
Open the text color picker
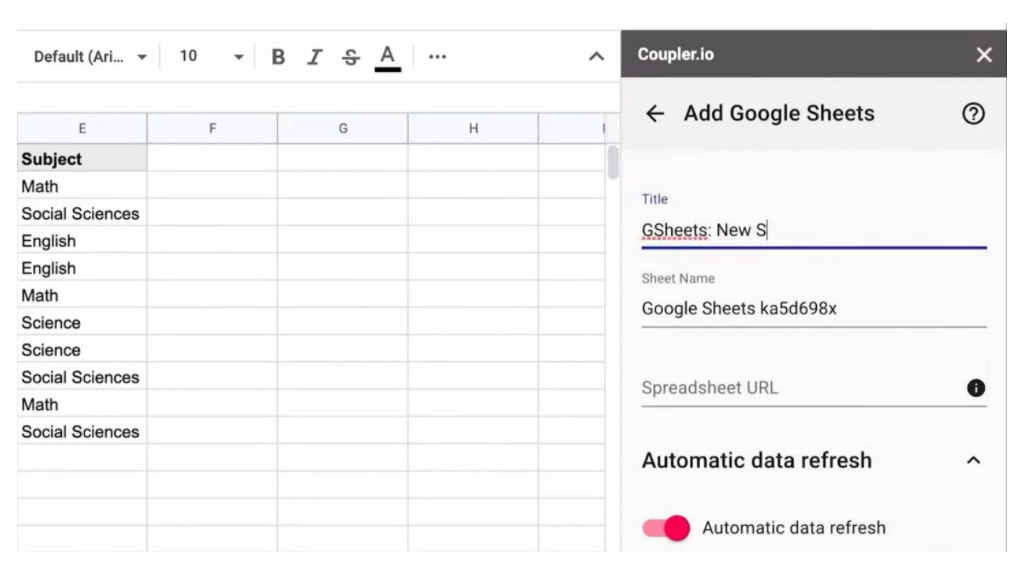pos(388,58)
